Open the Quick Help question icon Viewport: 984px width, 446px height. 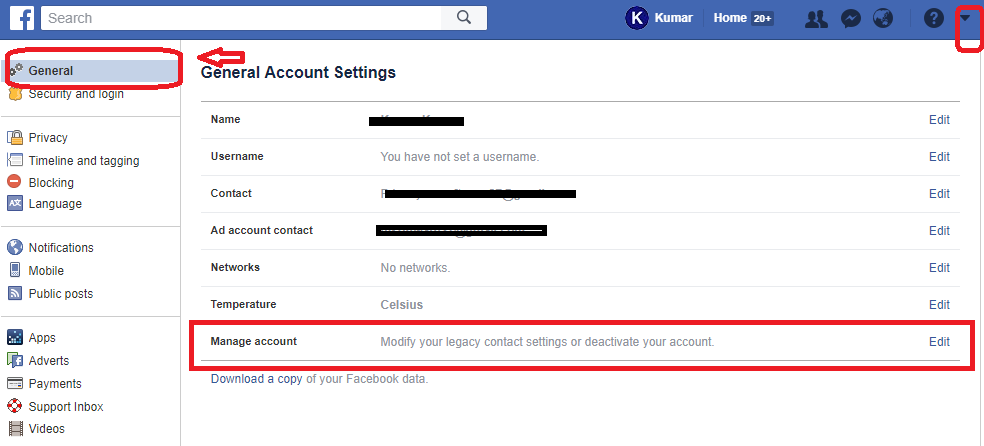point(933,18)
